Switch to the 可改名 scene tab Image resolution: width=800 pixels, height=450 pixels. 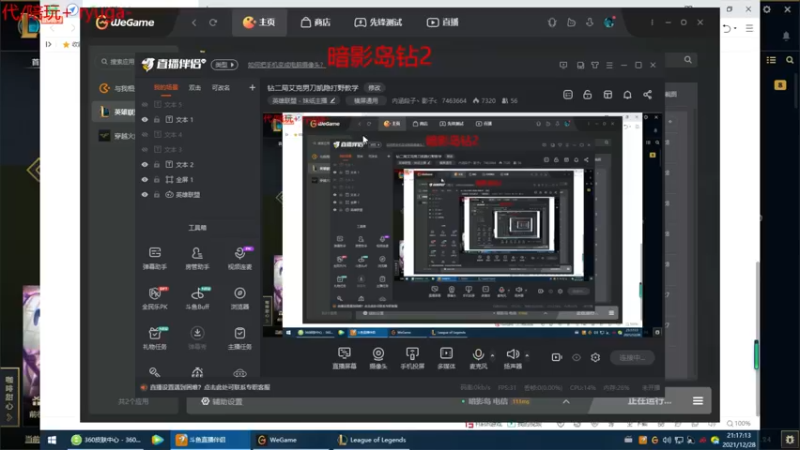220,88
